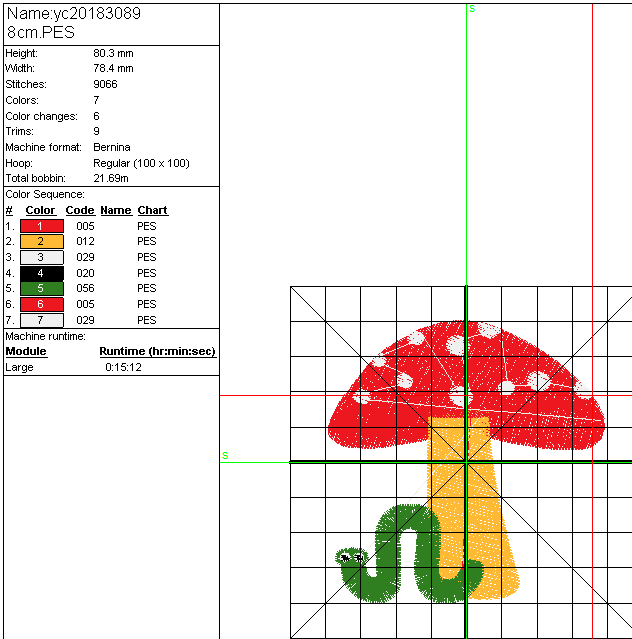Viewport: 632px width, 639px height.
Task: Click white color swatch number 3
Action: (x=42, y=257)
